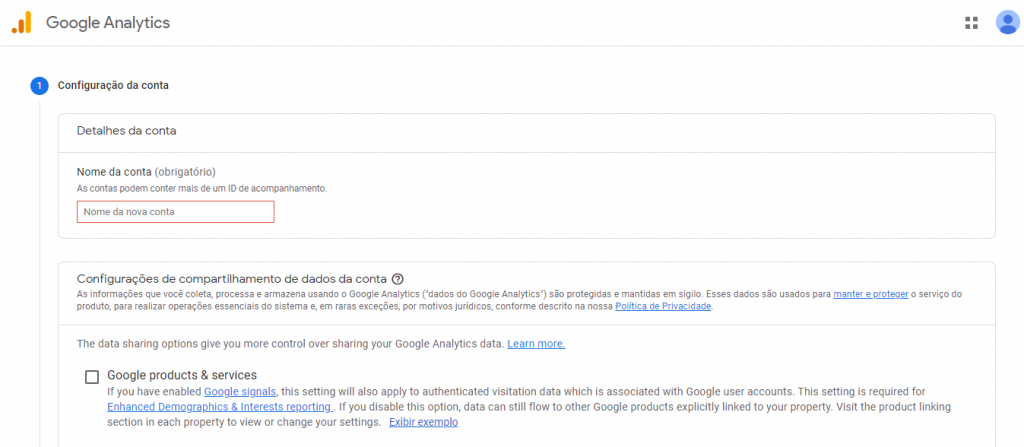Open the Google signals link
This screenshot has height=447, width=1024.
[240, 392]
